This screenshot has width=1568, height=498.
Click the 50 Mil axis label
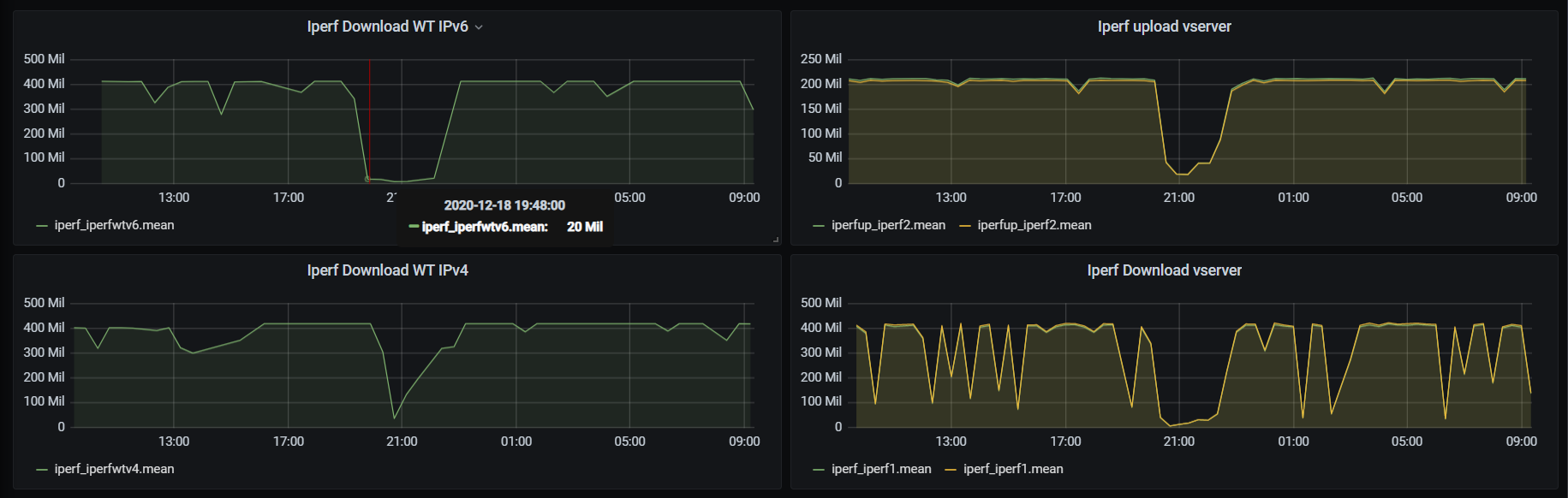[826, 157]
